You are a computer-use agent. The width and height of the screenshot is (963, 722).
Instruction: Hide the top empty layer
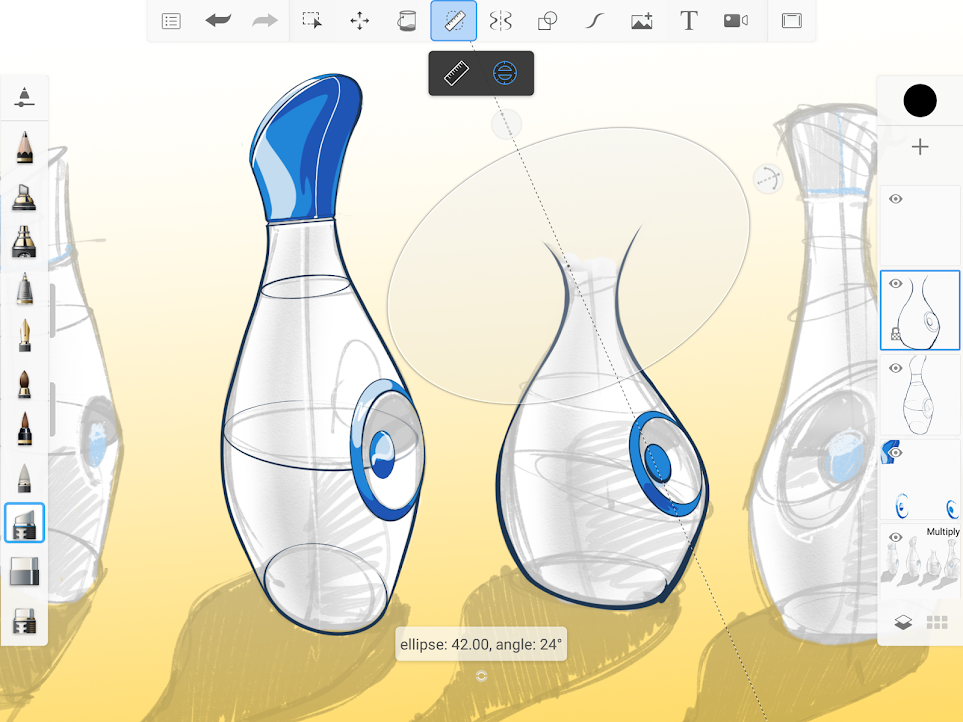894,199
